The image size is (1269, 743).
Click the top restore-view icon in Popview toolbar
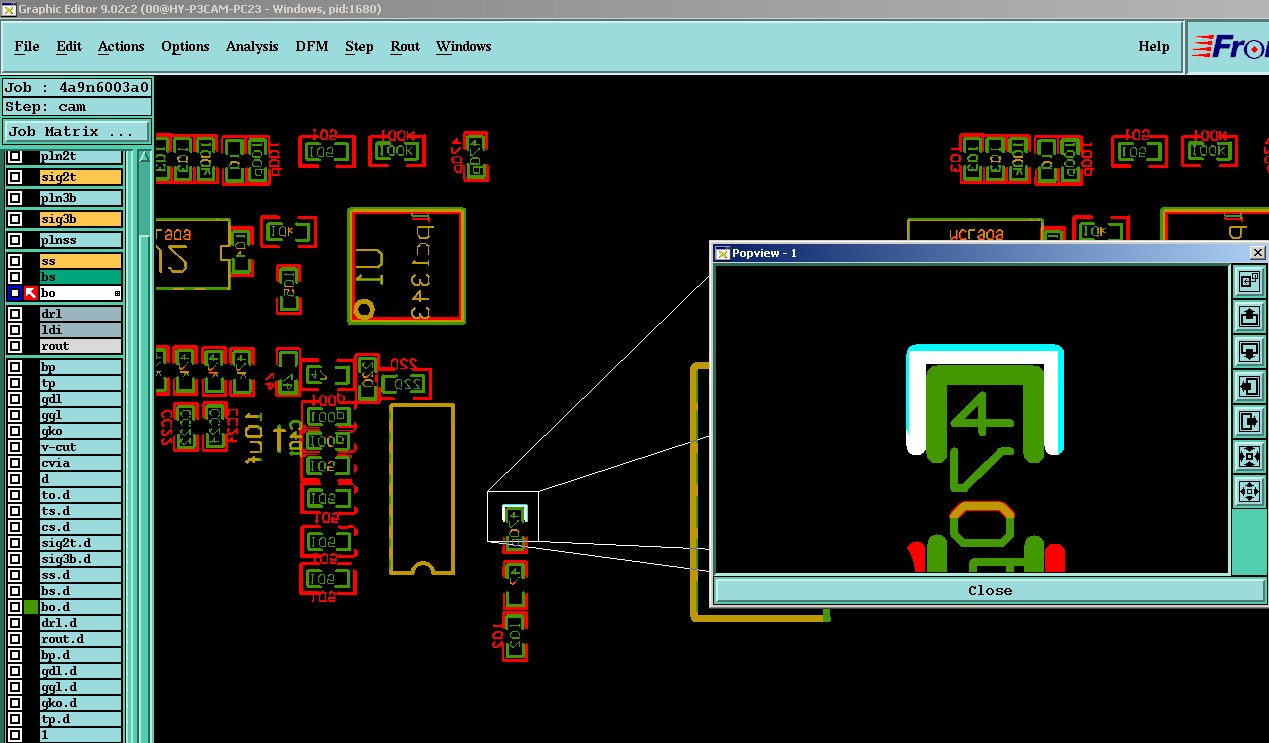click(x=1249, y=282)
